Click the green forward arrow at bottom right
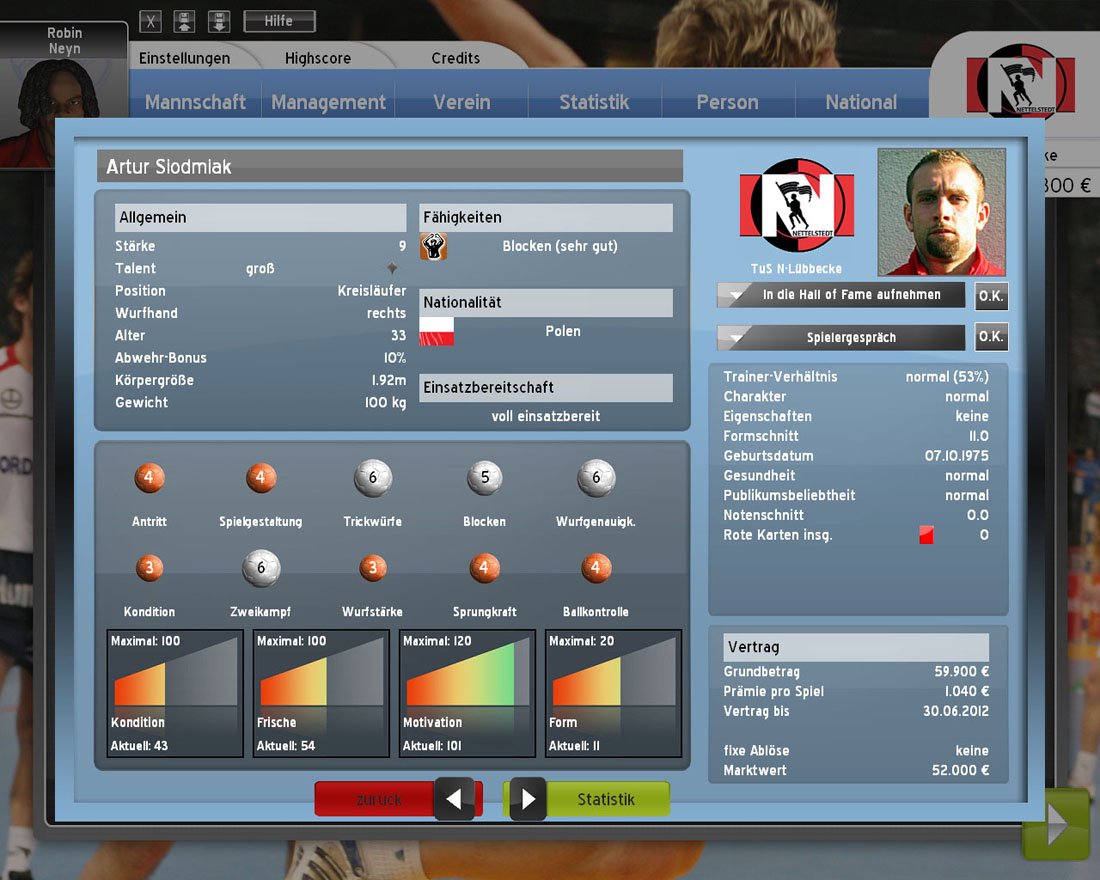This screenshot has width=1100, height=880. 1055,824
